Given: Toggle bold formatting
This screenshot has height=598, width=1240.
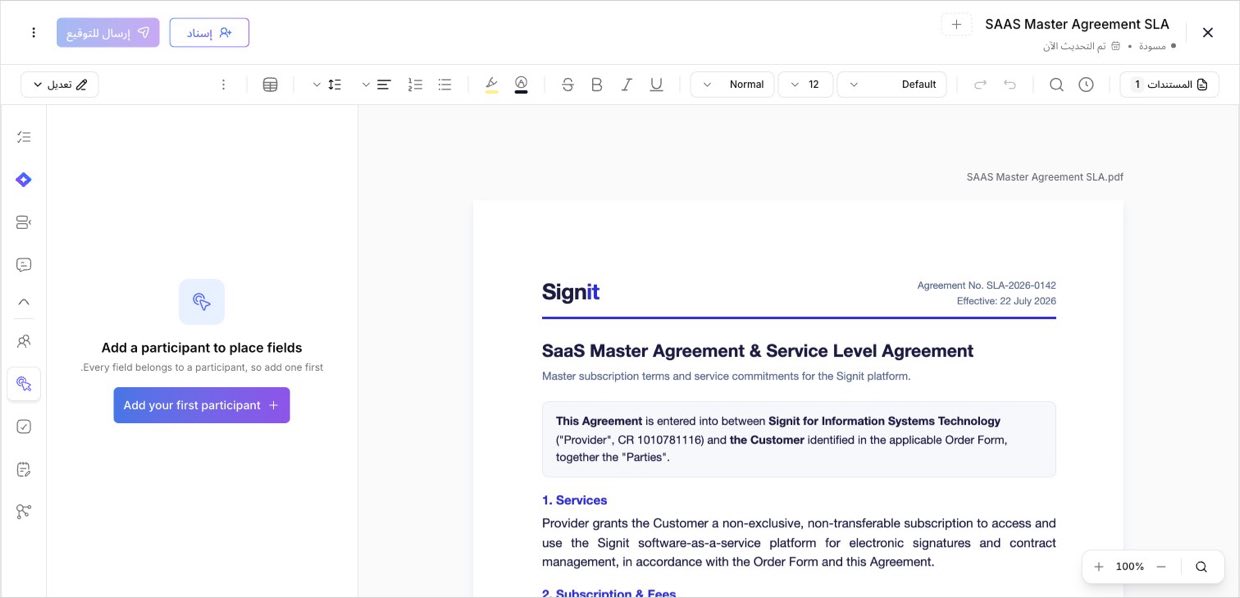Looking at the screenshot, I should (x=597, y=85).
